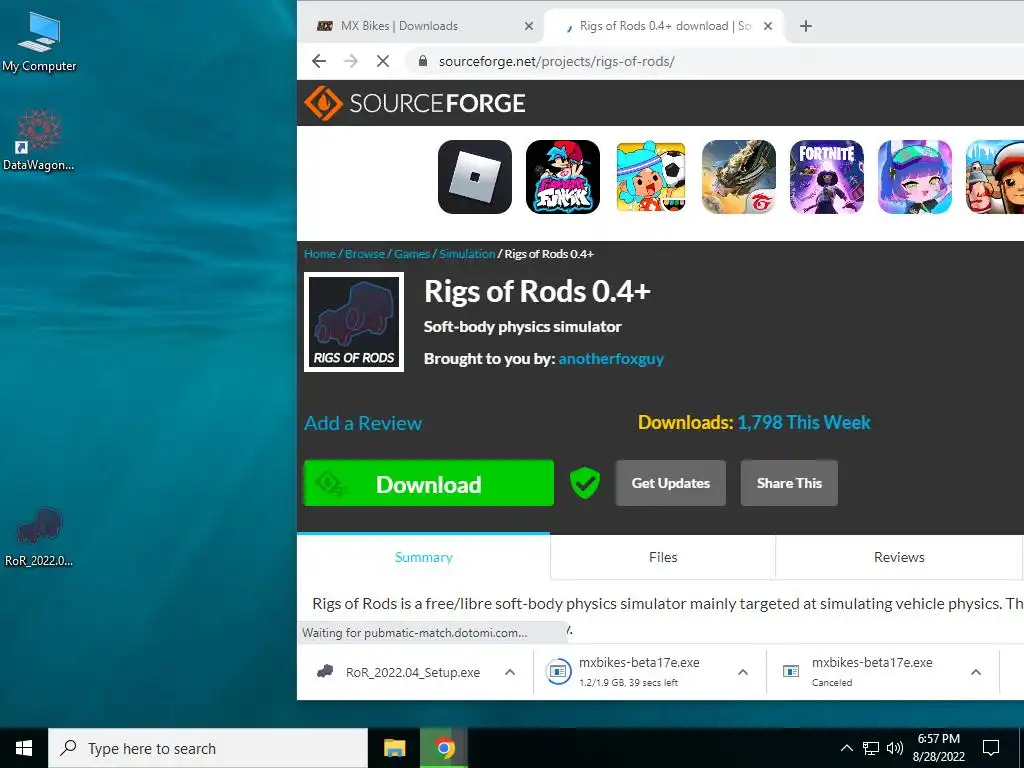
Task: Click the volume speaker tray icon
Action: click(x=895, y=748)
